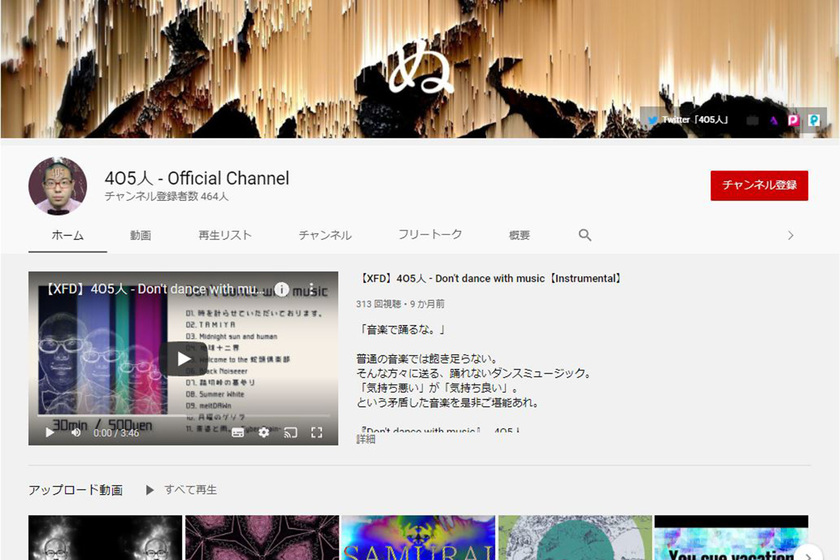Click the pink P icon in banner links

793,120
